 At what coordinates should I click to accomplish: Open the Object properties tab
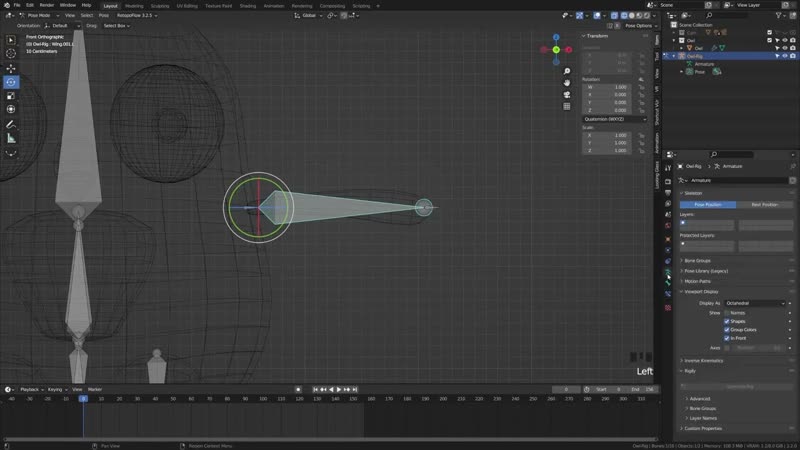pyautogui.click(x=668, y=239)
